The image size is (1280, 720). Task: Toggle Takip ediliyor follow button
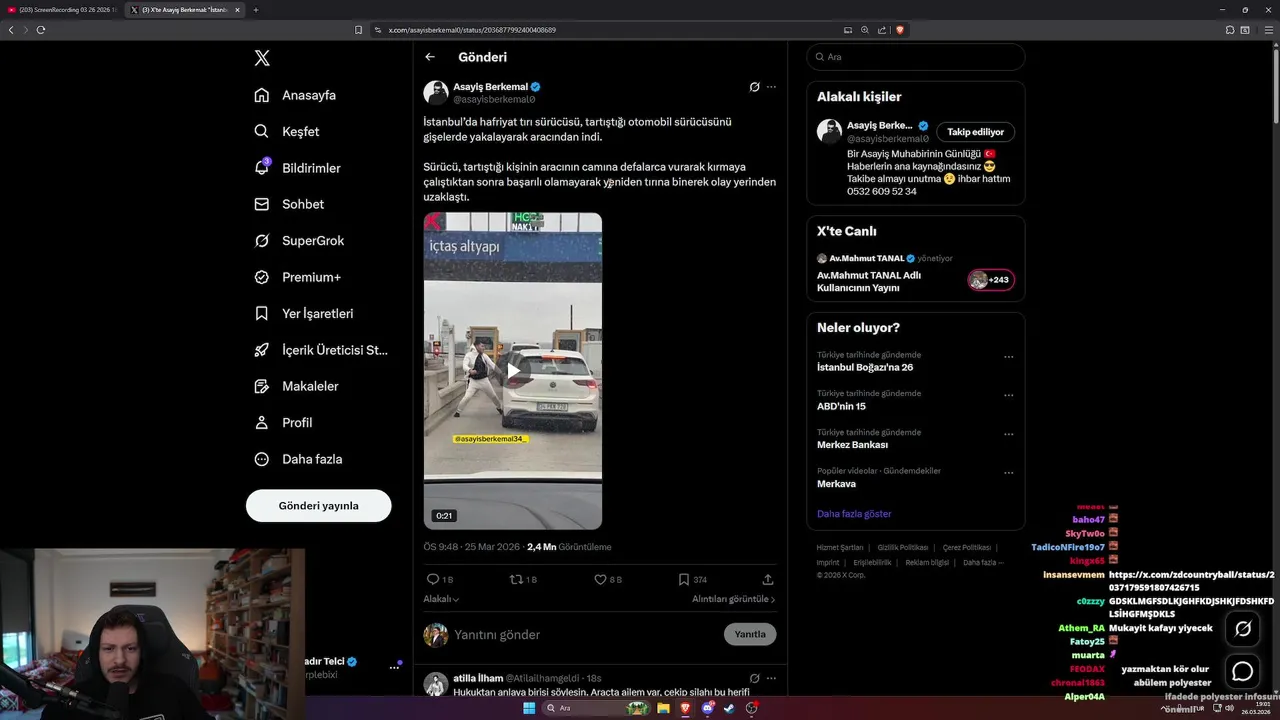tap(976, 132)
